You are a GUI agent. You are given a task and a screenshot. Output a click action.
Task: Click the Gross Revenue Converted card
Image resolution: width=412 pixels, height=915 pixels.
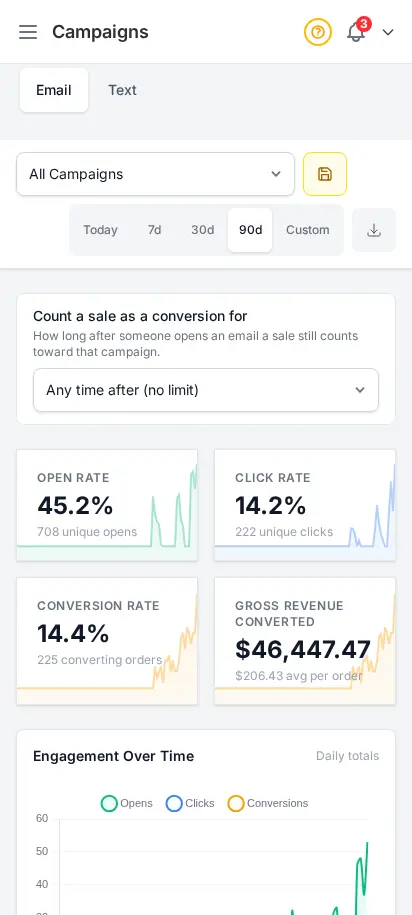pos(305,641)
